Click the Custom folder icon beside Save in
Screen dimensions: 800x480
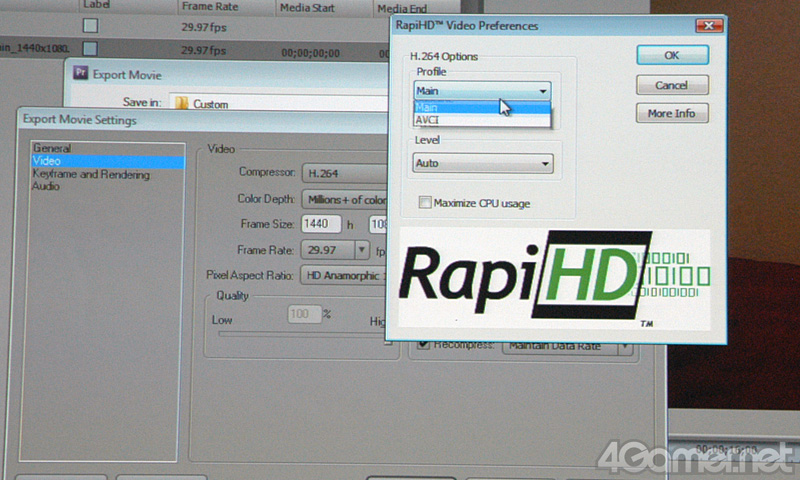(180, 103)
